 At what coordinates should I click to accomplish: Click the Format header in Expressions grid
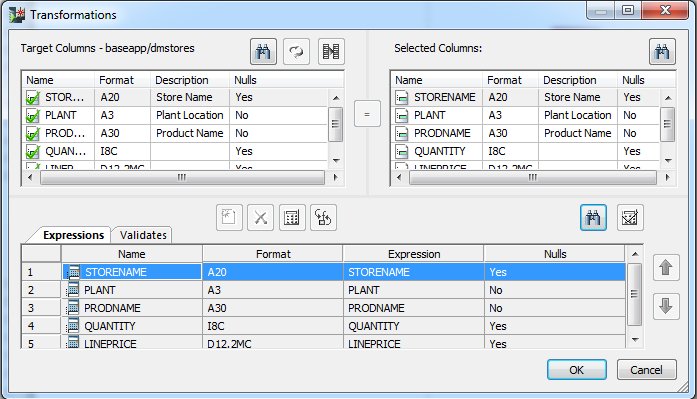(x=273, y=254)
